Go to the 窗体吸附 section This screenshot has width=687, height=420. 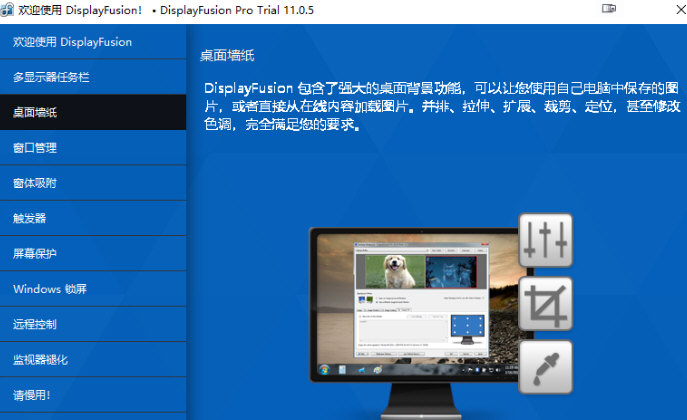click(x=93, y=183)
